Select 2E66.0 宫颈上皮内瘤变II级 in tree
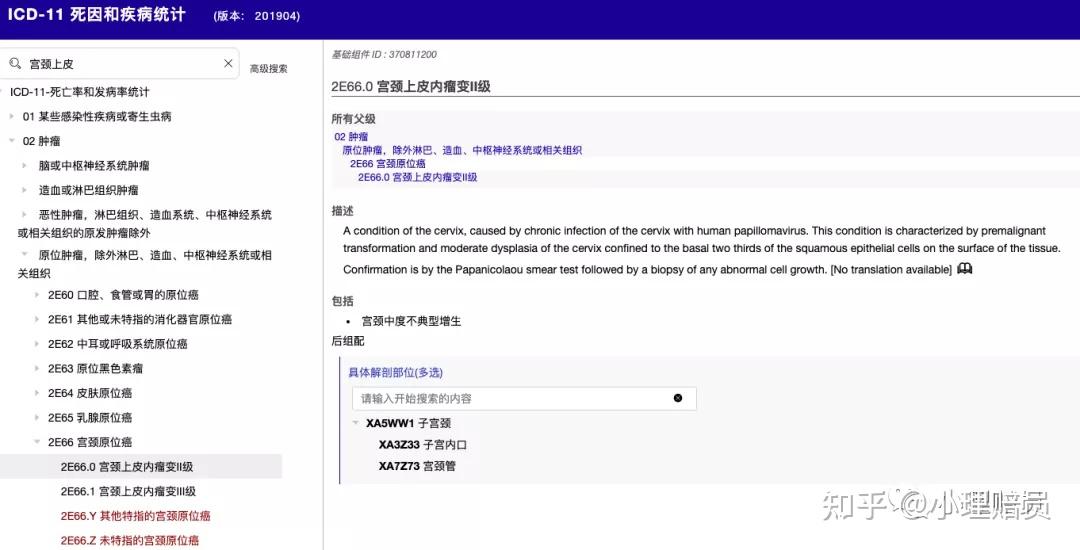This screenshot has width=1080, height=550. point(127,467)
